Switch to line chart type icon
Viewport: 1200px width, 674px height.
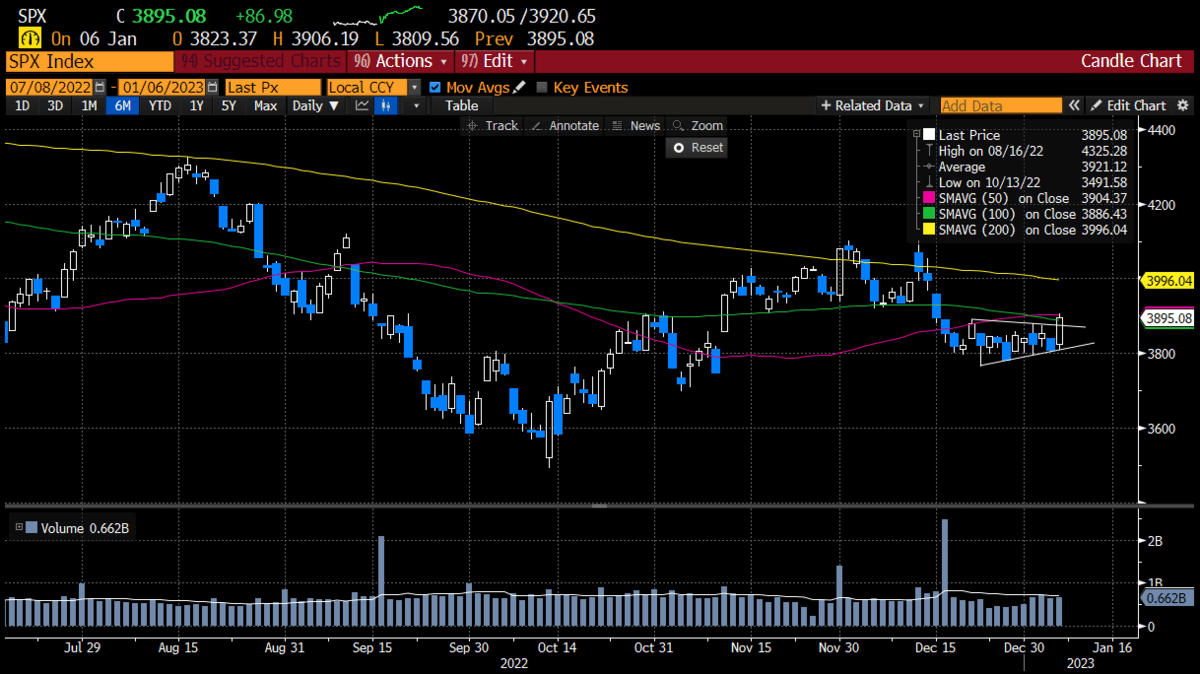[362, 105]
